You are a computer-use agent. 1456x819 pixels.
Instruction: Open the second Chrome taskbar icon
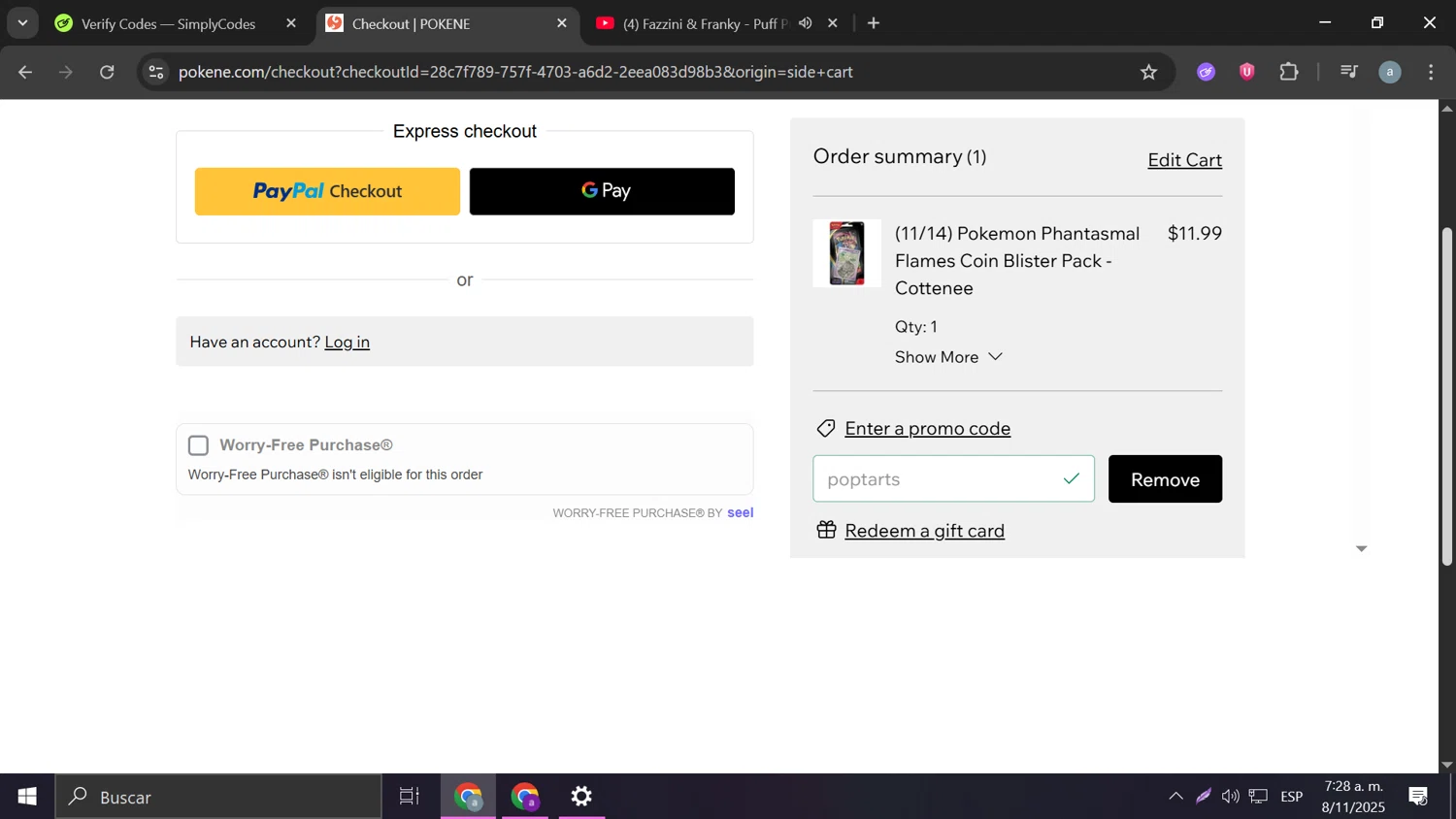click(x=525, y=797)
